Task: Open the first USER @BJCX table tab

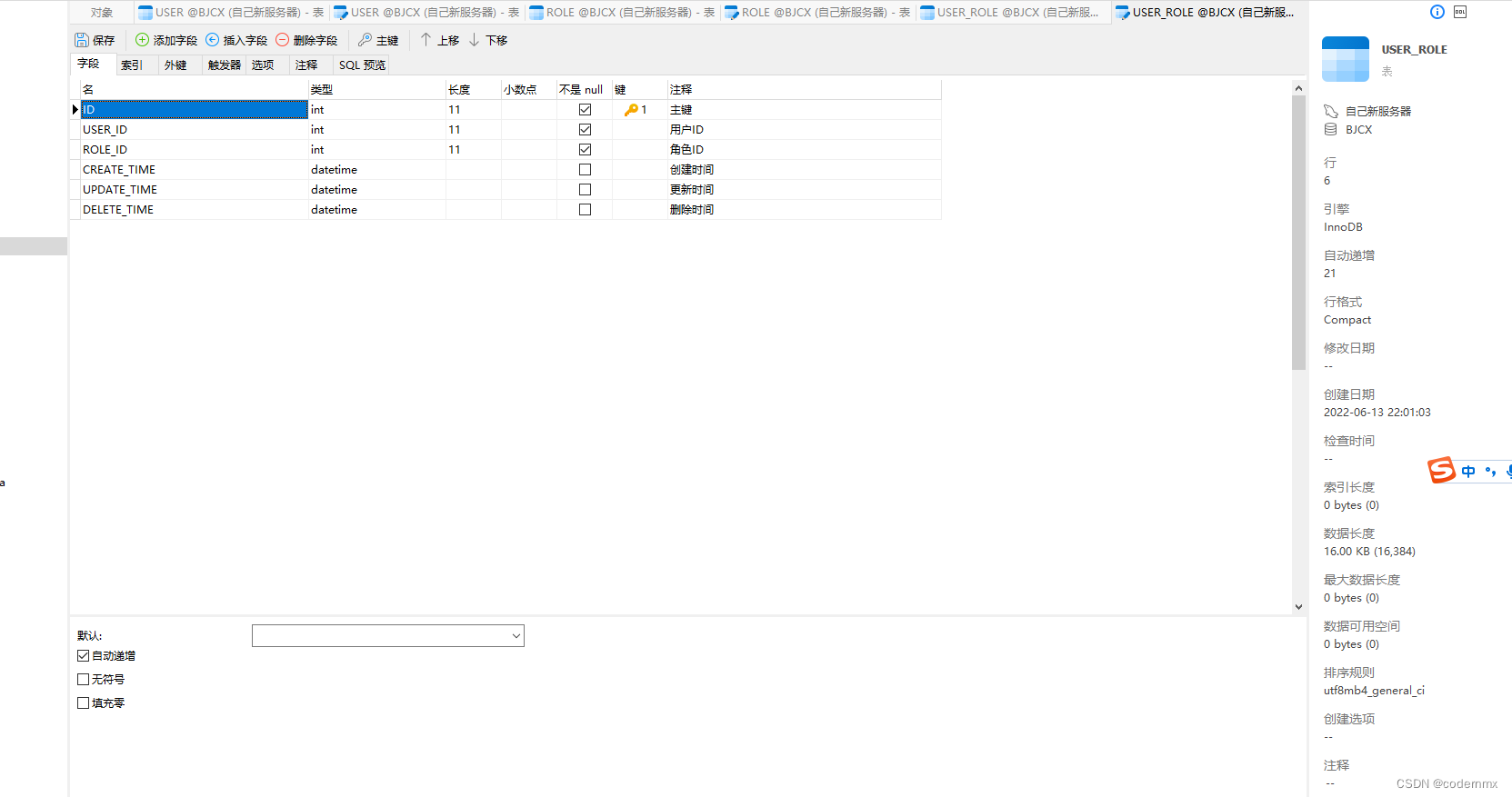Action: [x=231, y=12]
